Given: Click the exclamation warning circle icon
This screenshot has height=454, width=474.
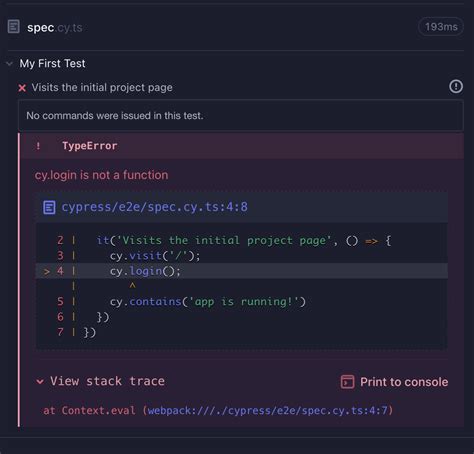Looking at the screenshot, I should coord(456,86).
